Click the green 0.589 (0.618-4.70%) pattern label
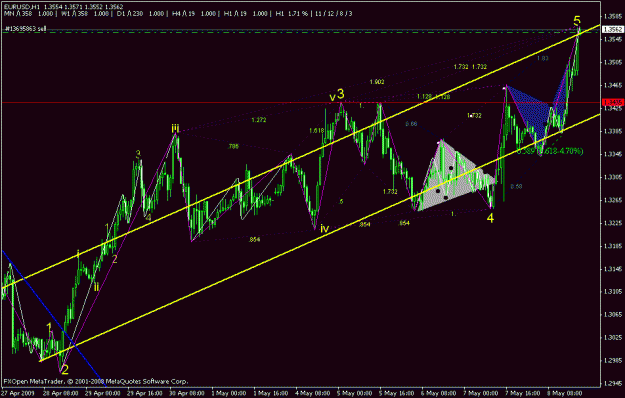This screenshot has width=625, height=398. click(x=550, y=151)
